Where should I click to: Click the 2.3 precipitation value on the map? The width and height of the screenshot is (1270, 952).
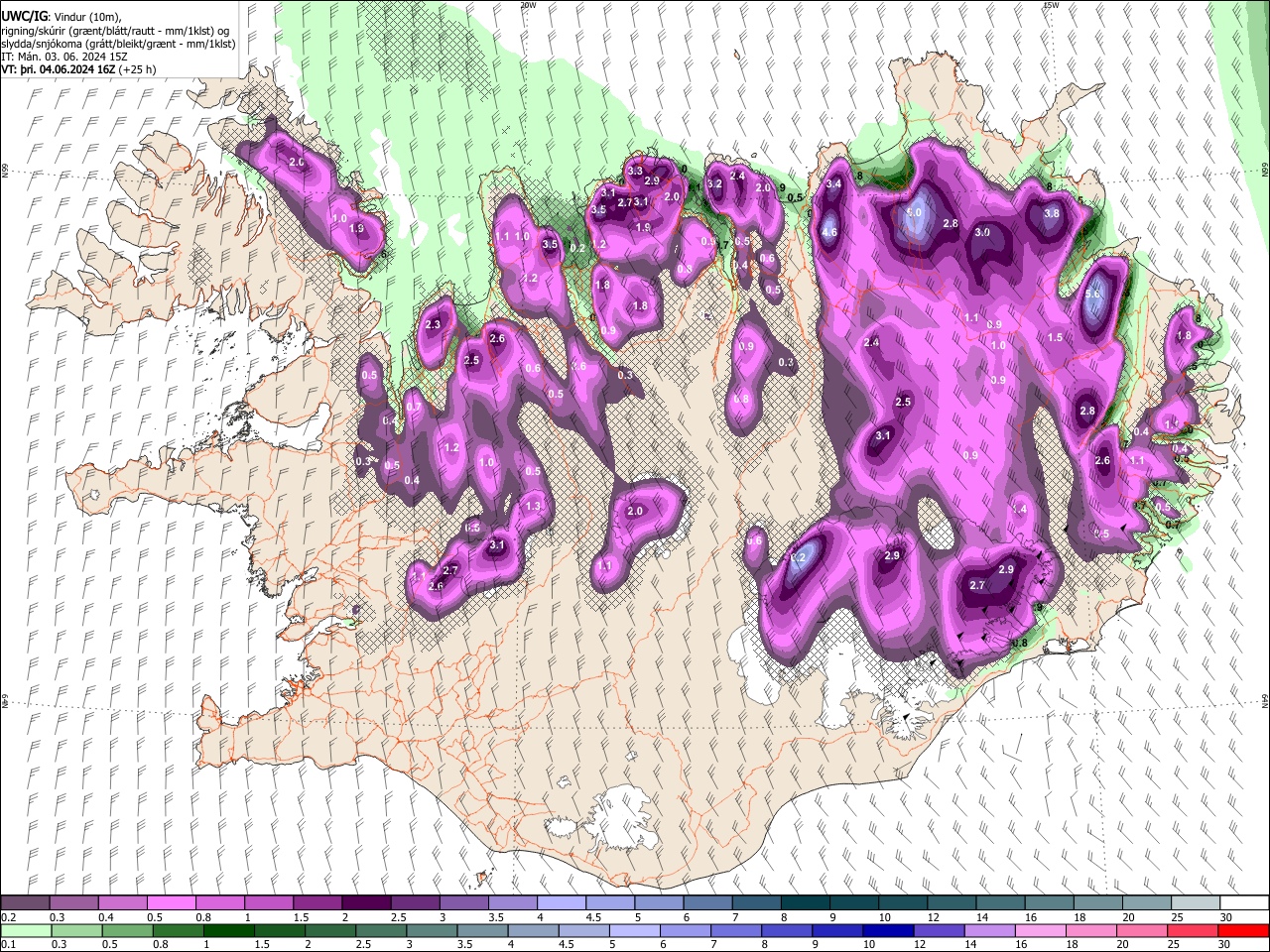[433, 325]
